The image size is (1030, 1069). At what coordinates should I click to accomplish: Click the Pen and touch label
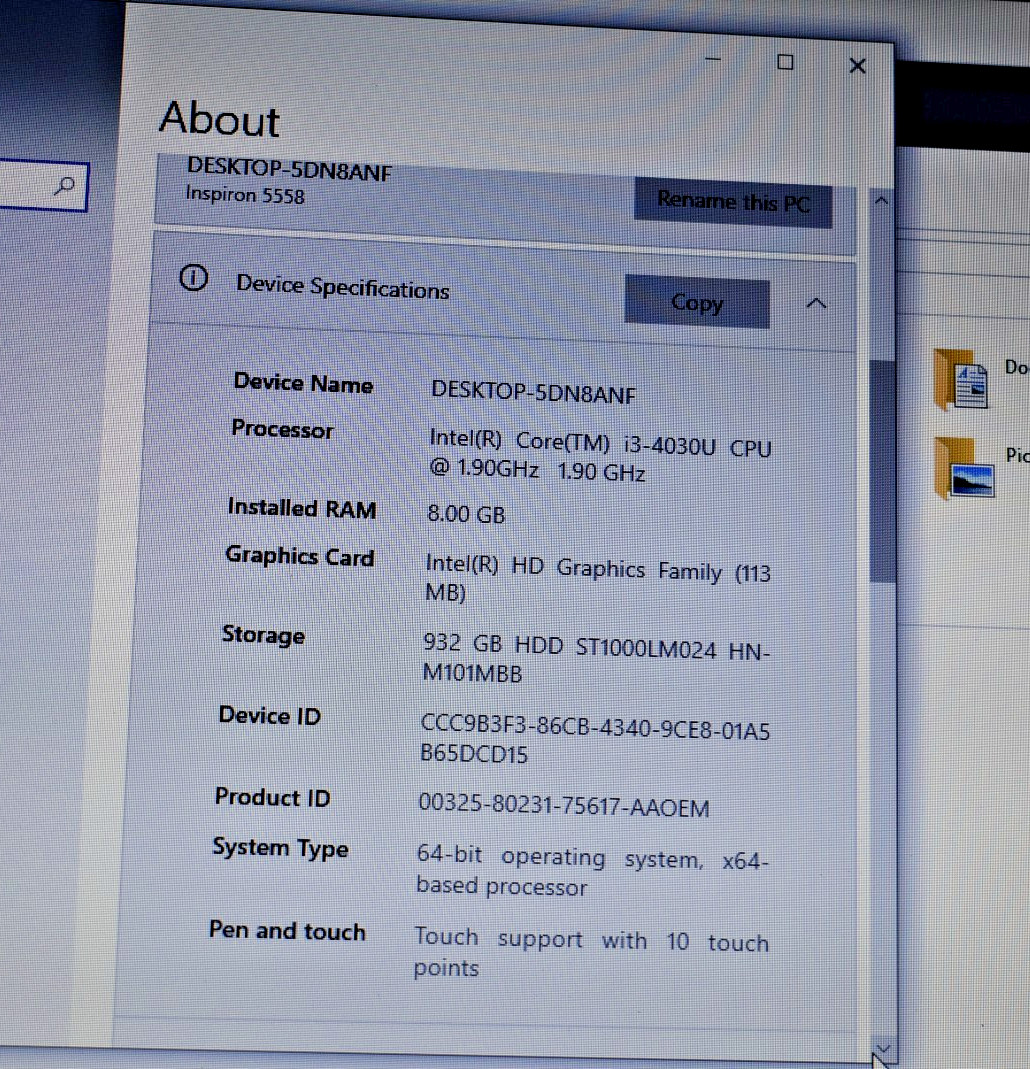click(287, 930)
